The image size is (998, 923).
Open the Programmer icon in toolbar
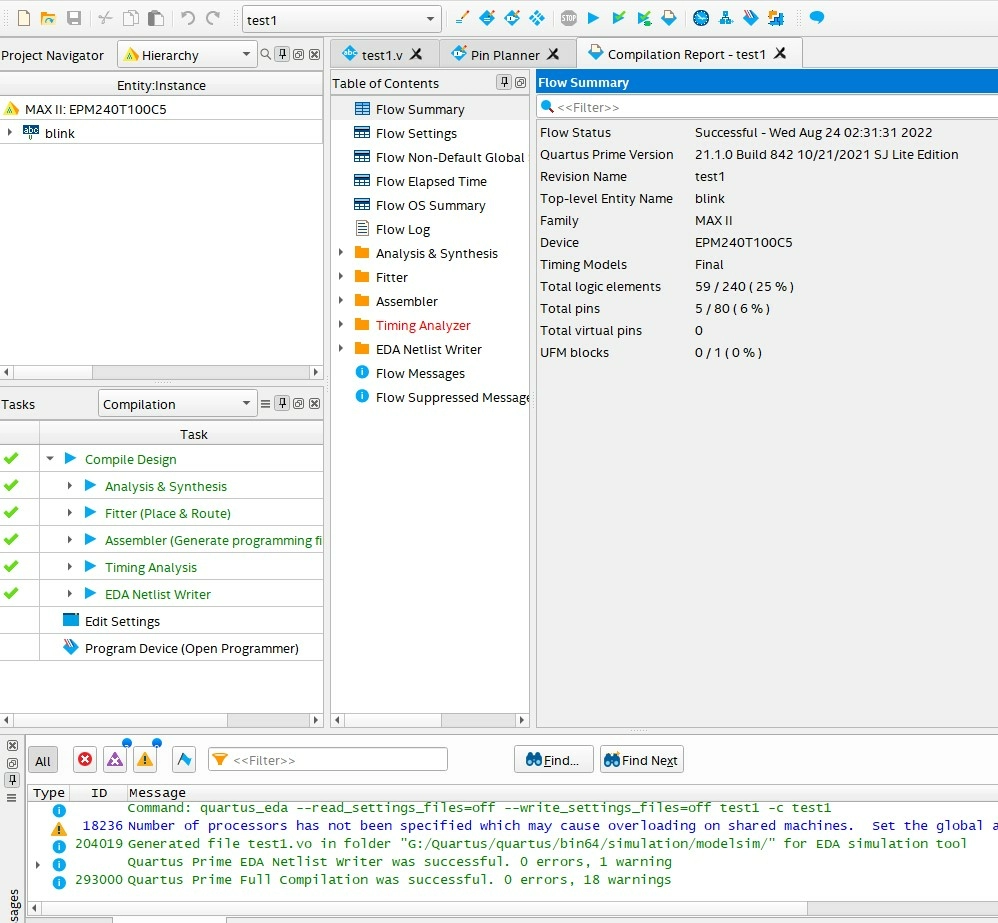pos(750,18)
